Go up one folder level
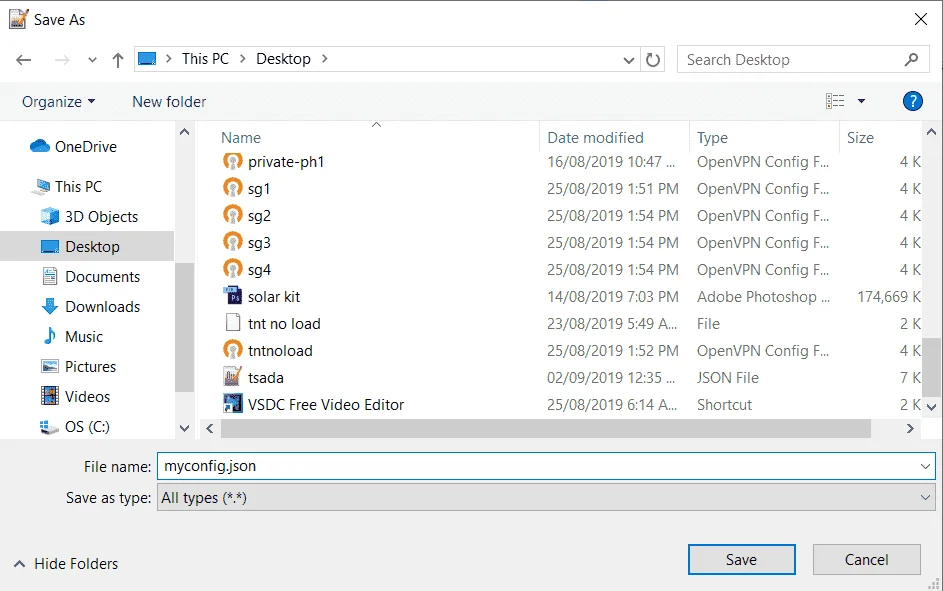943x591 pixels. pyautogui.click(x=118, y=60)
